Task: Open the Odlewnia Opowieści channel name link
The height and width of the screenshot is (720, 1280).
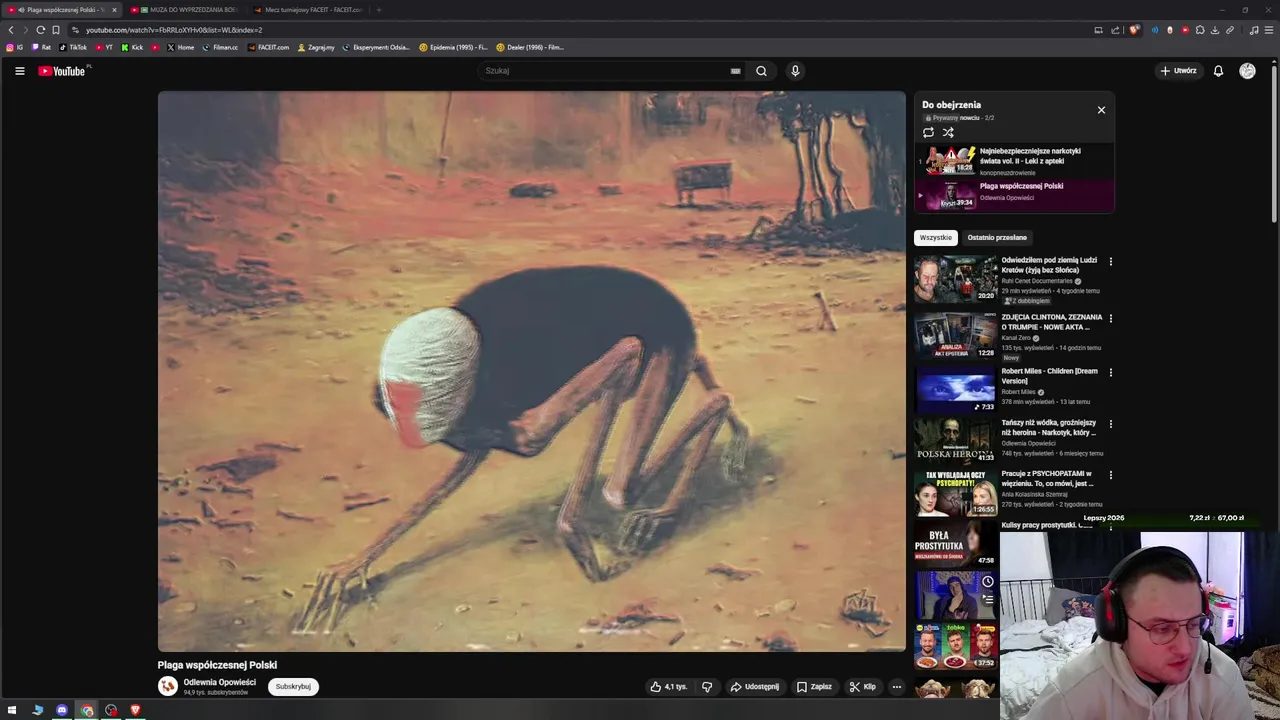Action: point(219,682)
